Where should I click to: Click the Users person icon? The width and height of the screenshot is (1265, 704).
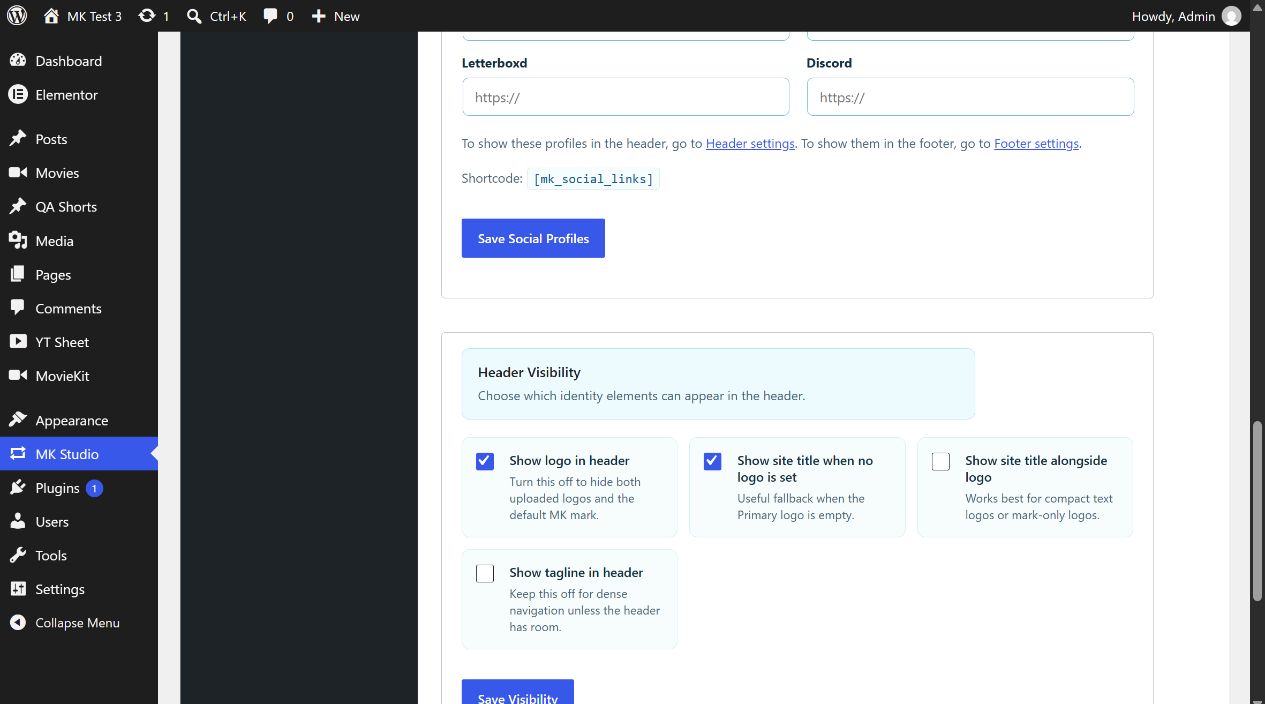(x=17, y=522)
